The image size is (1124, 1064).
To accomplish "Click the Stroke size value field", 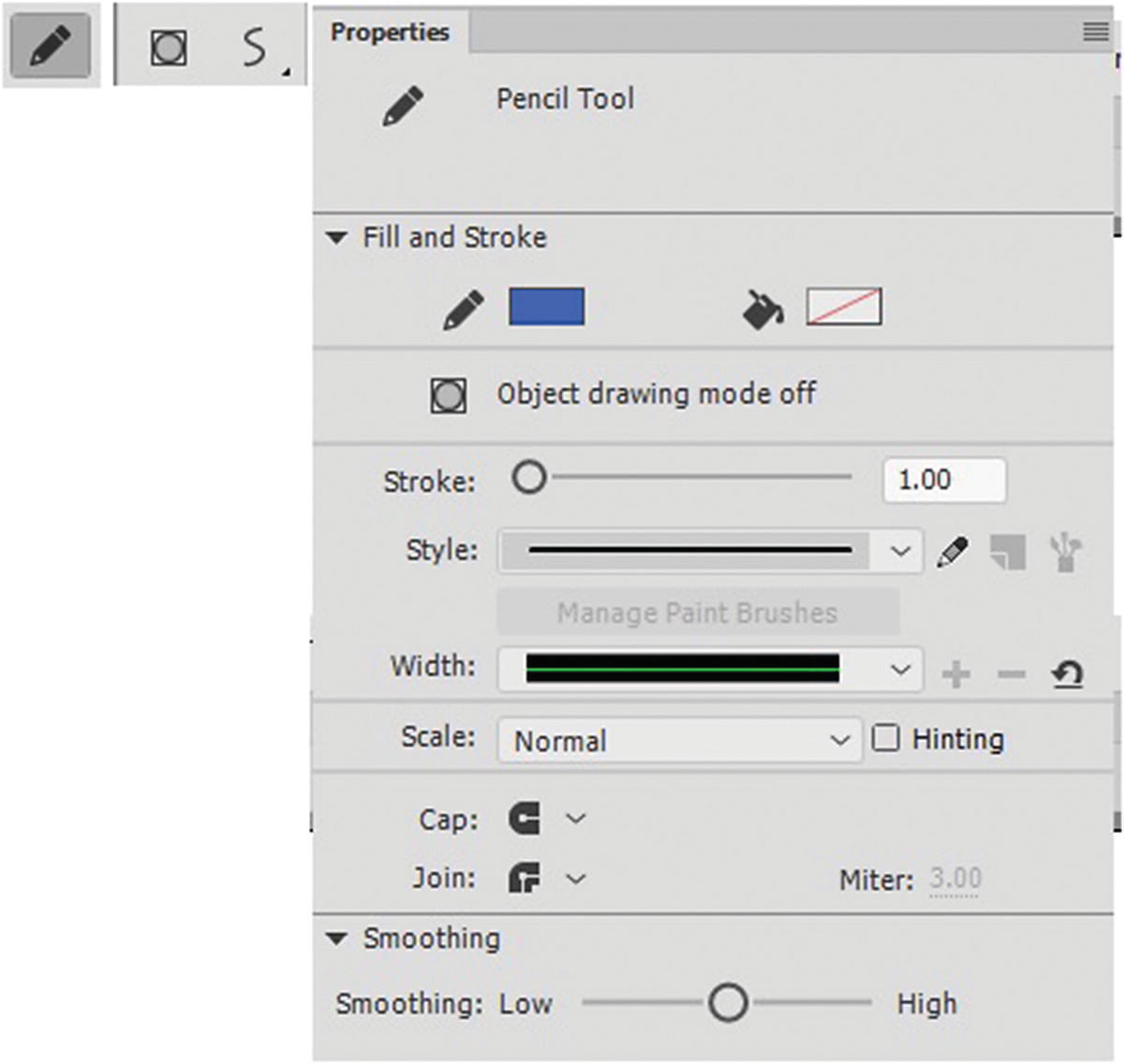I will click(x=943, y=480).
